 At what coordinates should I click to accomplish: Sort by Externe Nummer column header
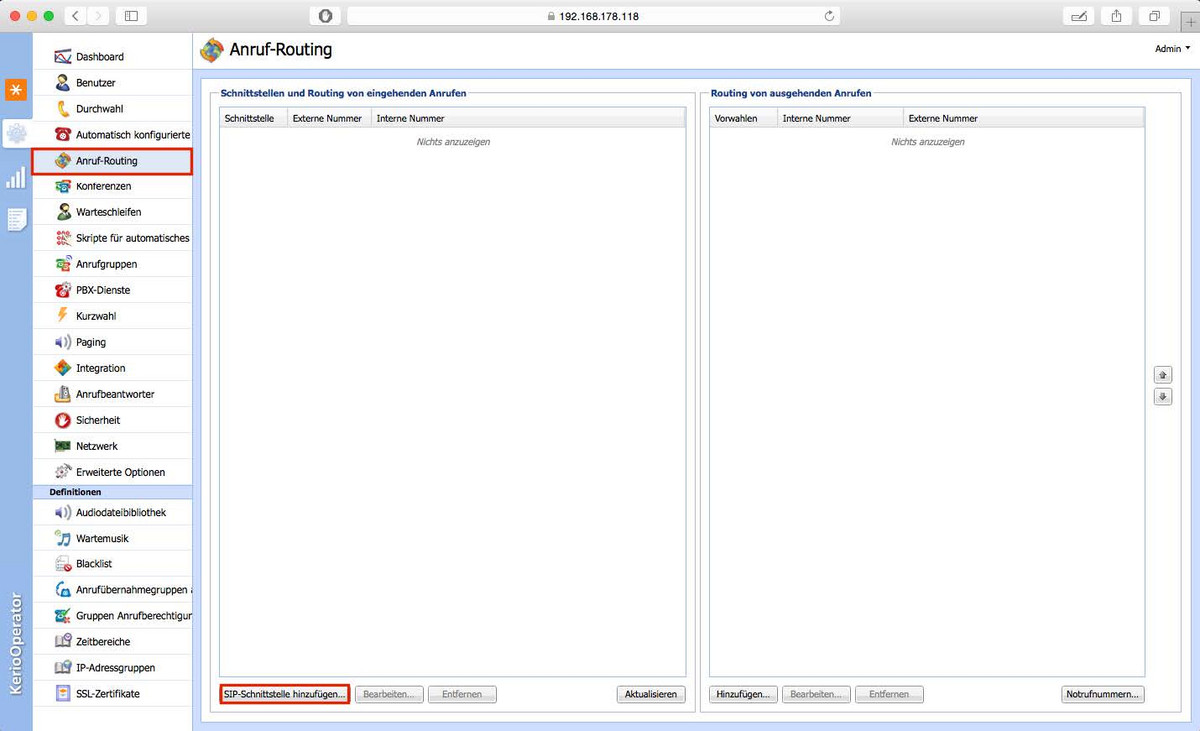point(327,118)
